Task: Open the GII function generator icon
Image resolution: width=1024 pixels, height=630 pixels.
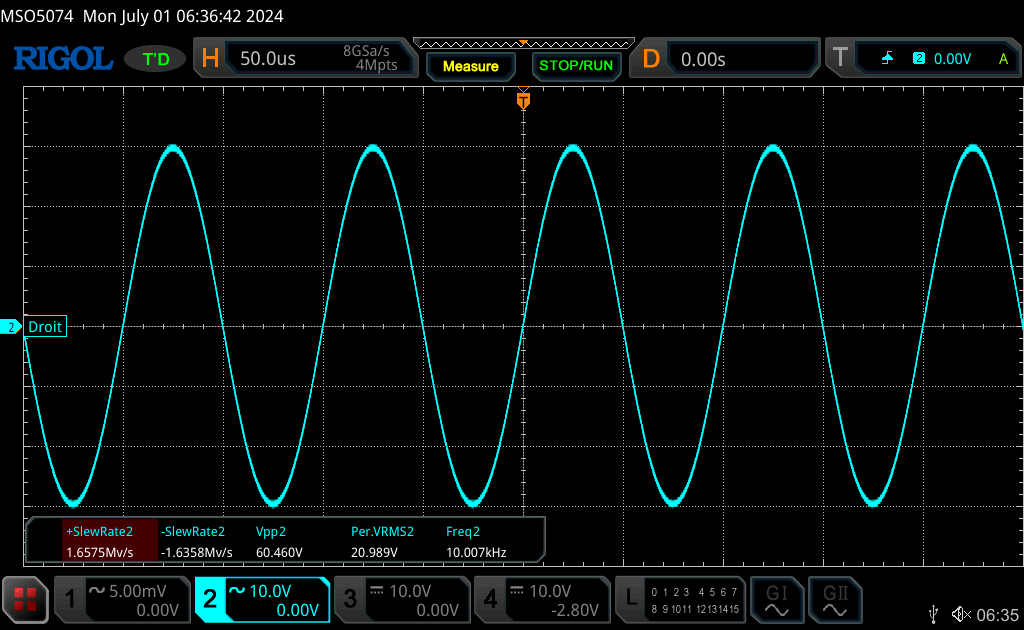Action: click(x=835, y=600)
